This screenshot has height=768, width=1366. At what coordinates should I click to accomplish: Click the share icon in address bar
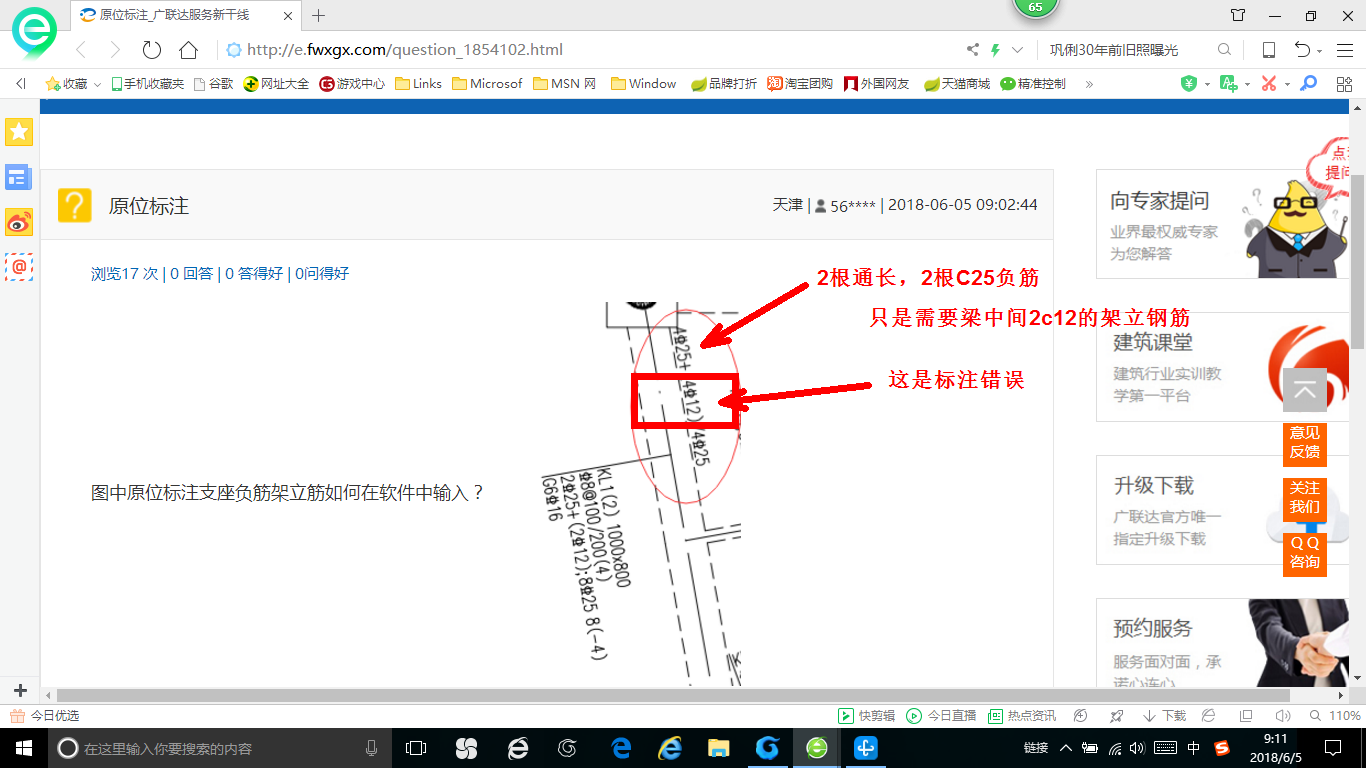click(x=973, y=50)
